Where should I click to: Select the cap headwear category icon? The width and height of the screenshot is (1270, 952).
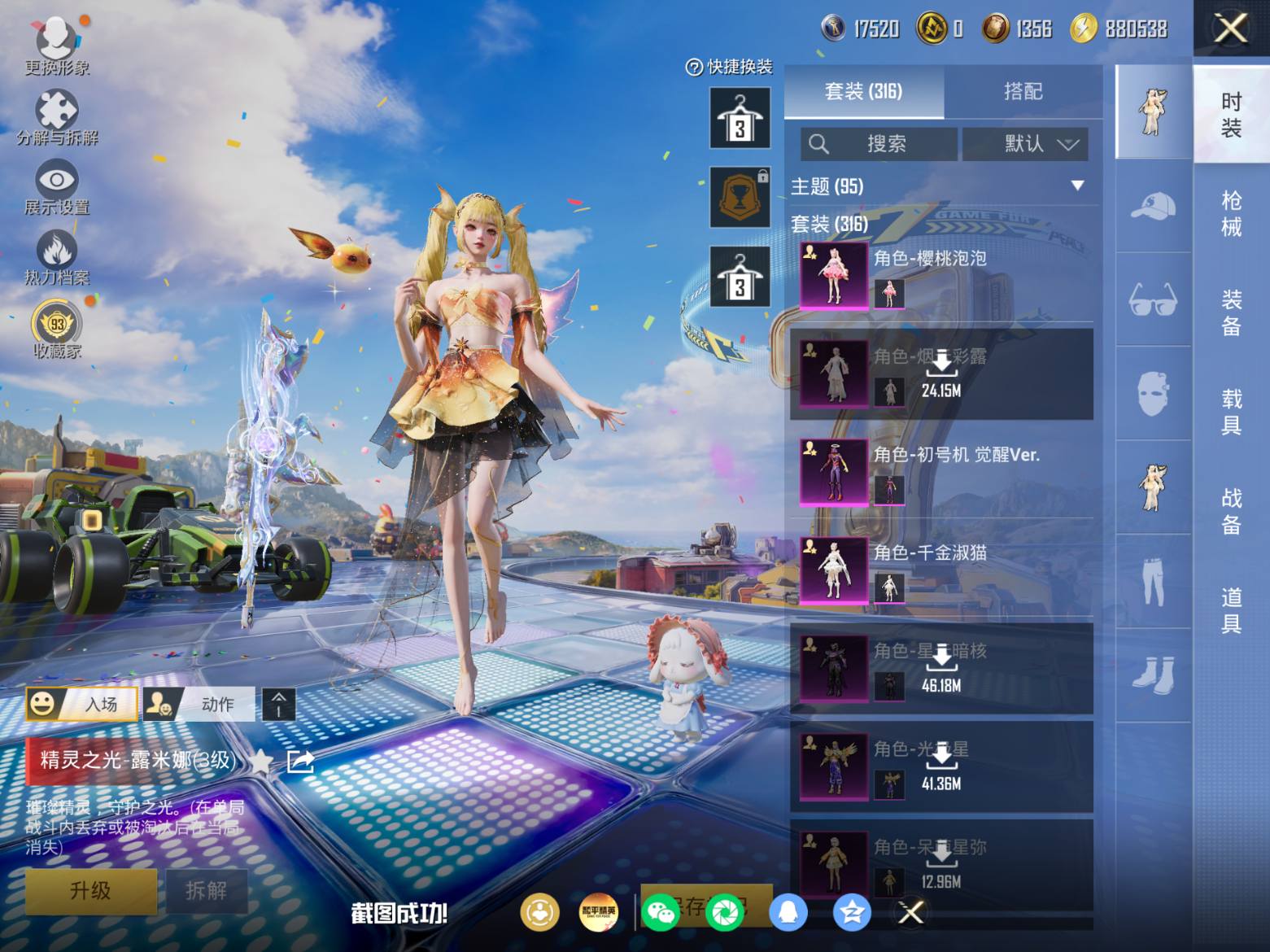click(1153, 207)
